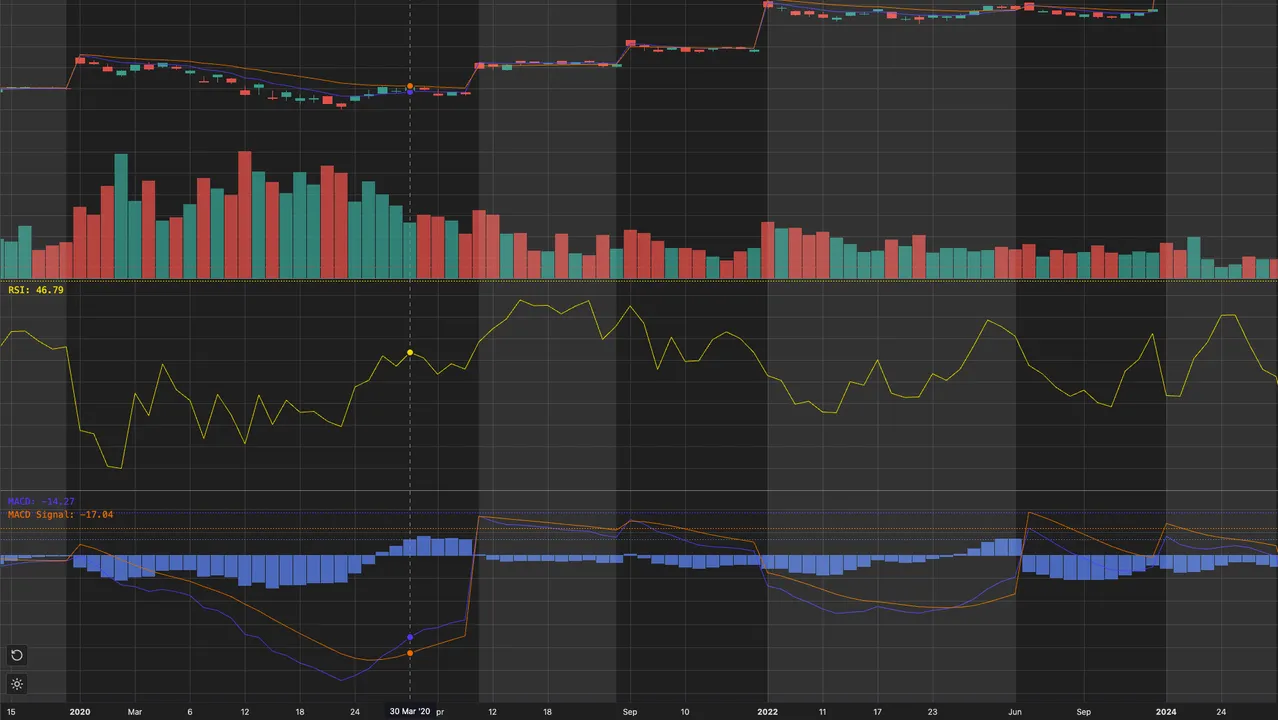Image resolution: width=1280 pixels, height=720 pixels.
Task: Click the Sep label after the 18 tick
Action: [x=630, y=712]
